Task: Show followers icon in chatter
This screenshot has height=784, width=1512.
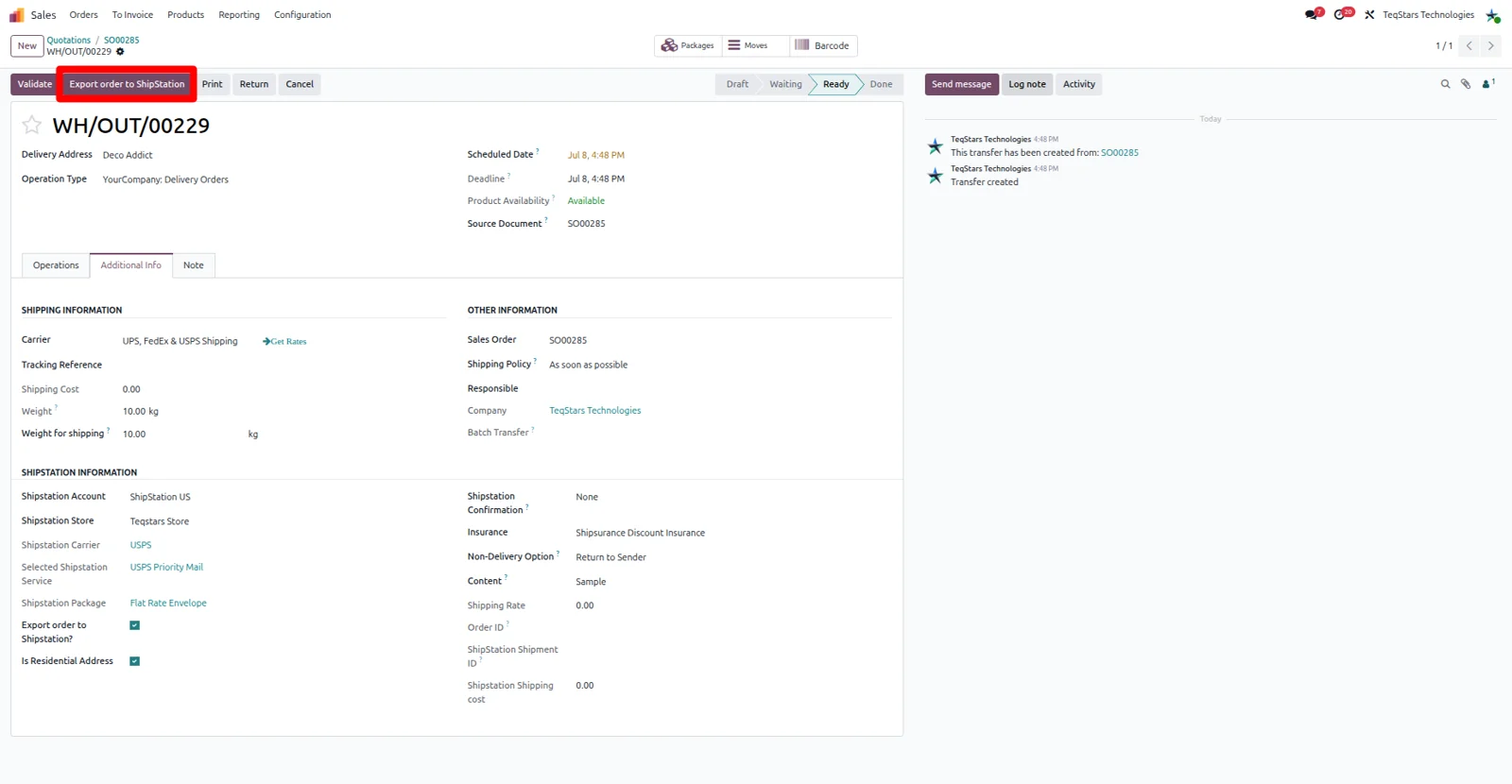Action: click(1488, 84)
